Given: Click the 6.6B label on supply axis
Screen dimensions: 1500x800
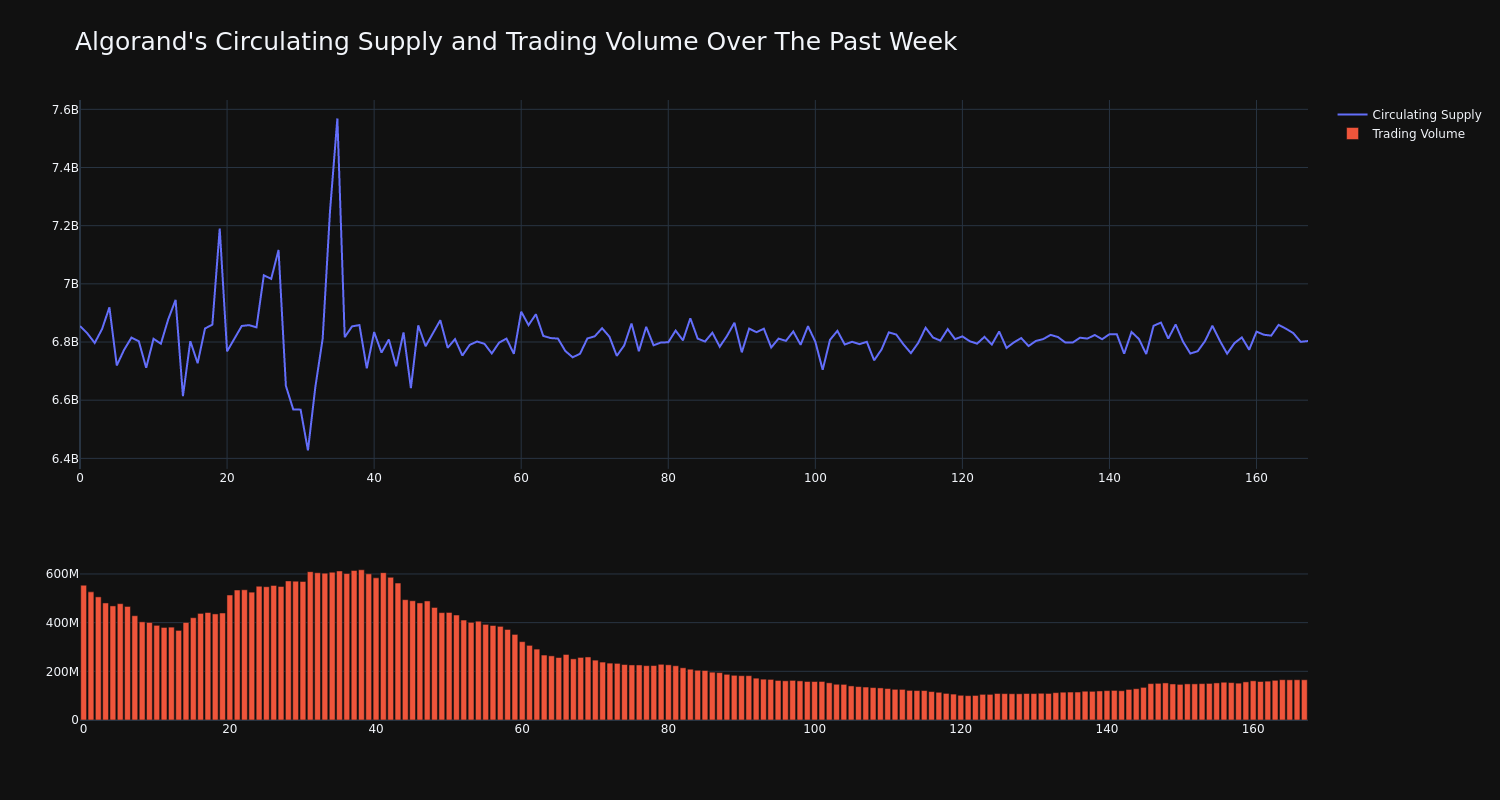Looking at the screenshot, I should 65,400.
